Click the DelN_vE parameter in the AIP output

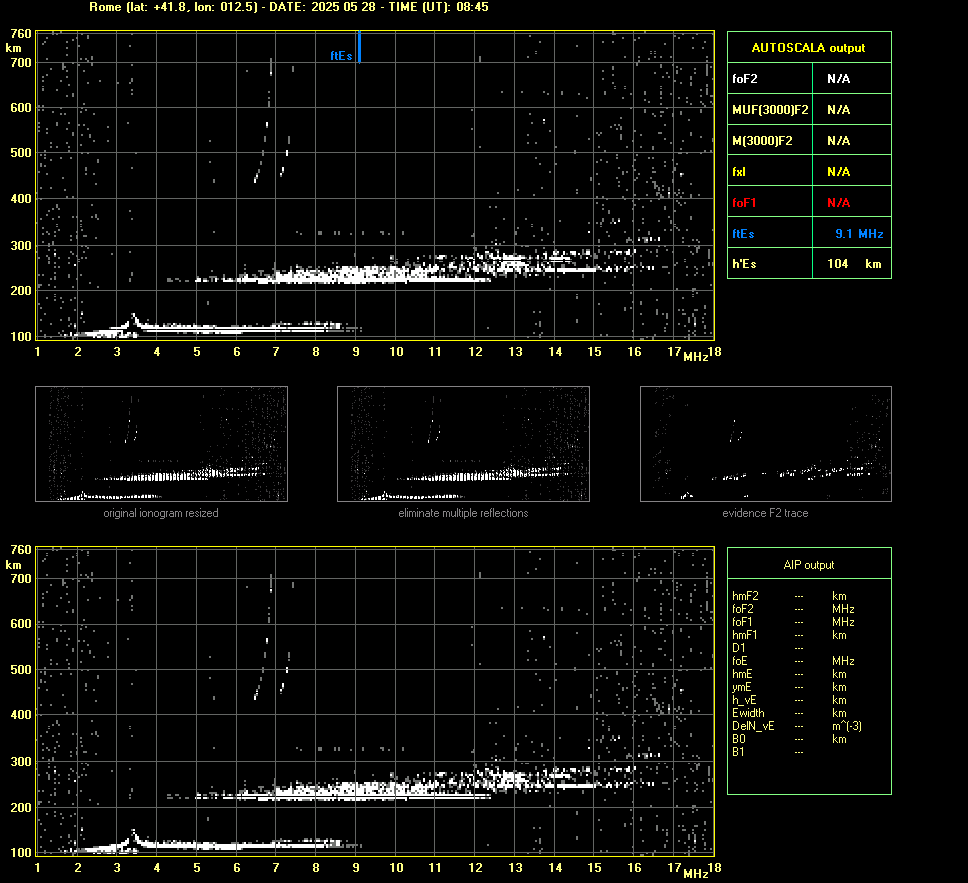[753, 726]
